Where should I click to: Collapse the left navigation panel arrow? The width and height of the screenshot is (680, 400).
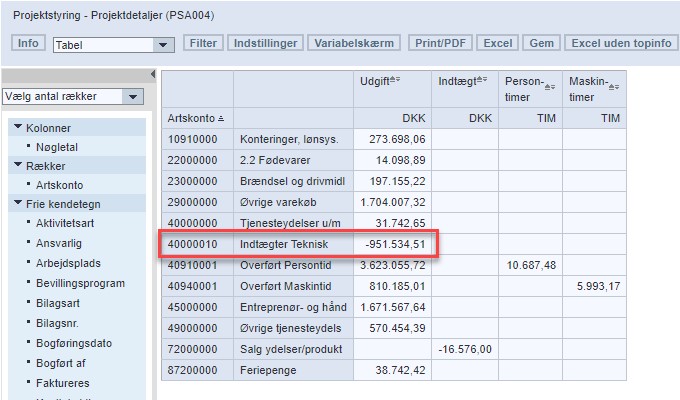(153, 74)
